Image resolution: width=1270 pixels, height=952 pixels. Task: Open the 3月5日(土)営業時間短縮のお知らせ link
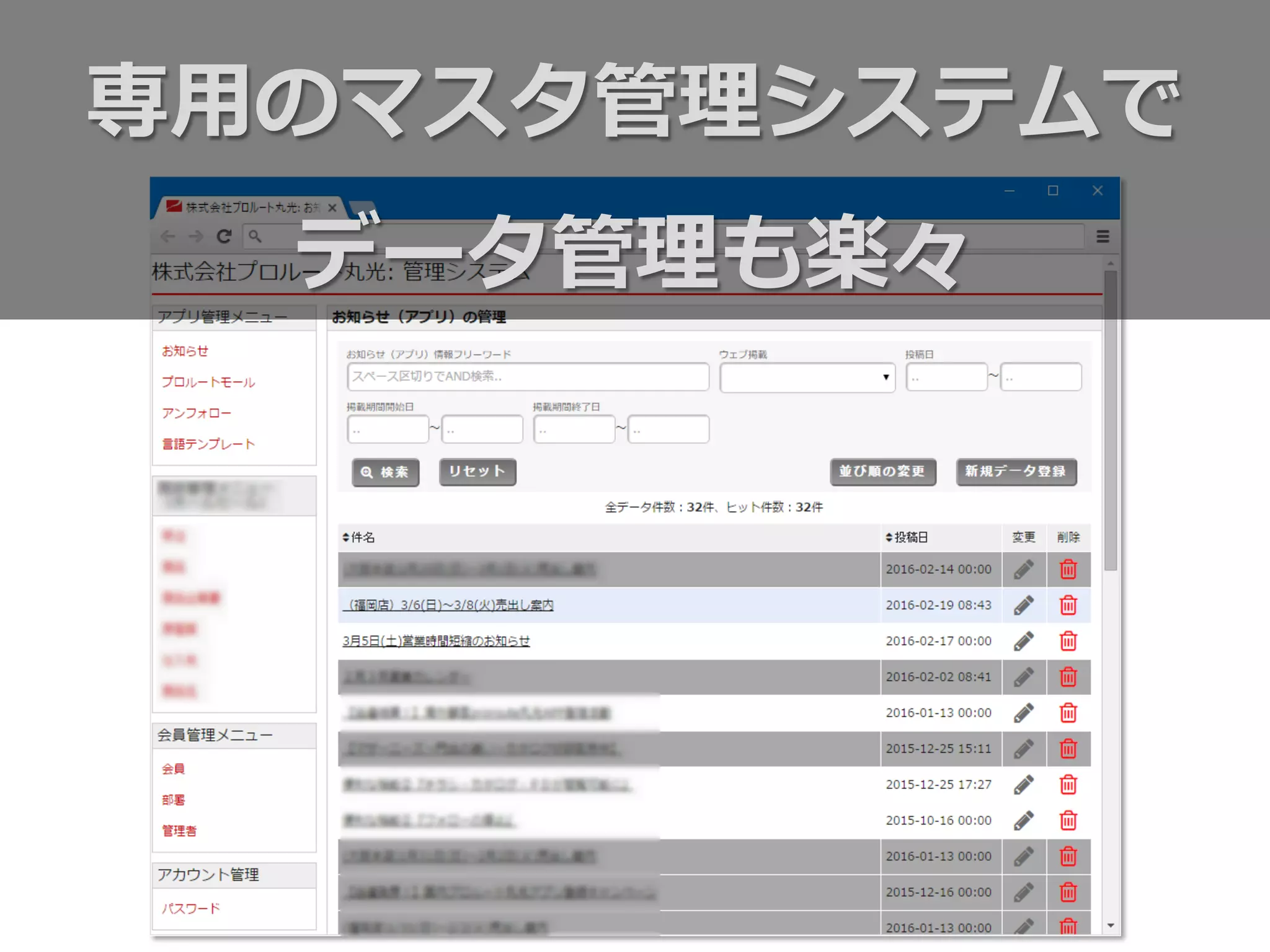pos(436,641)
